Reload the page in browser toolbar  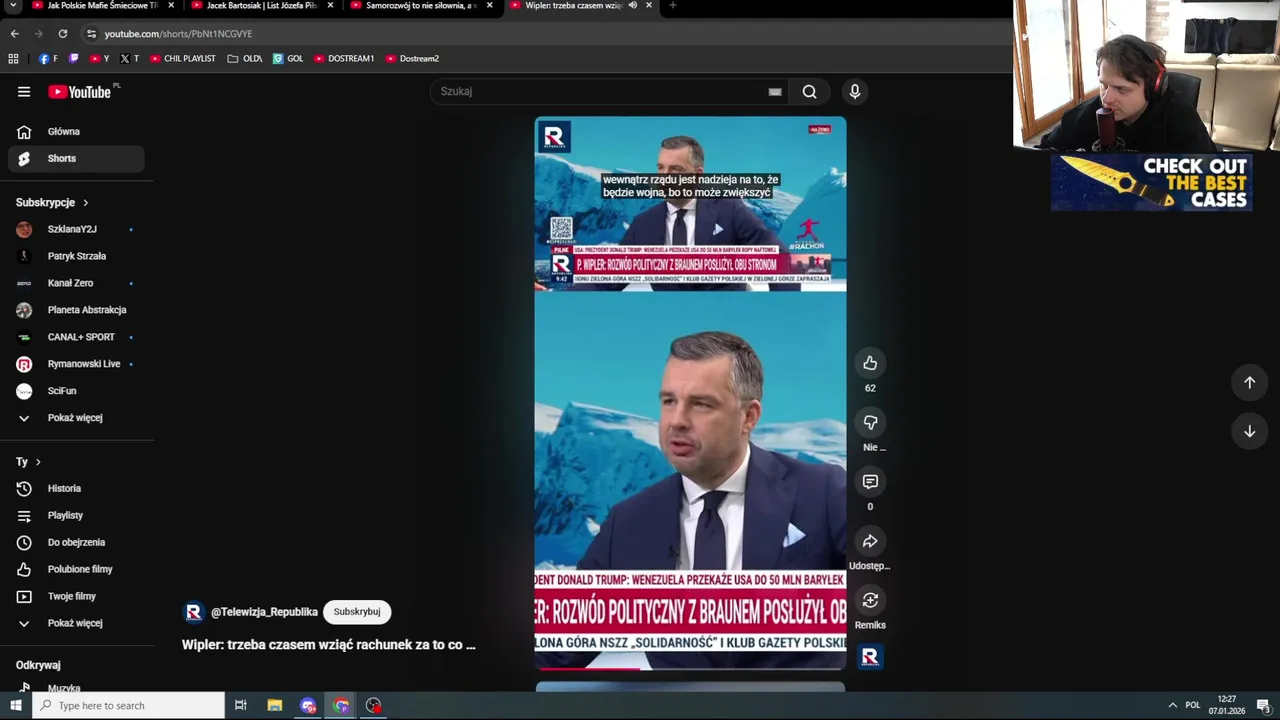point(62,33)
